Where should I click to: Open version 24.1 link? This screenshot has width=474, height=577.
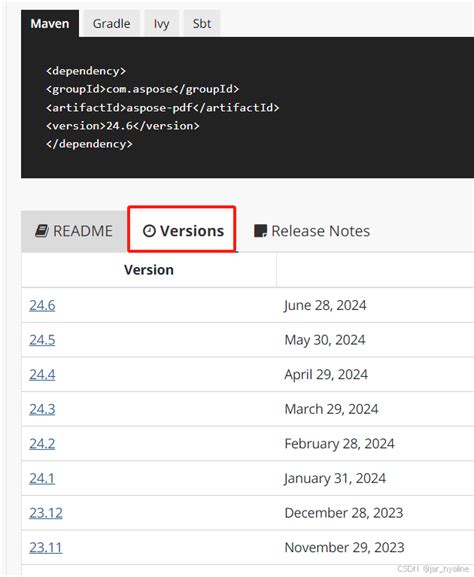(42, 478)
